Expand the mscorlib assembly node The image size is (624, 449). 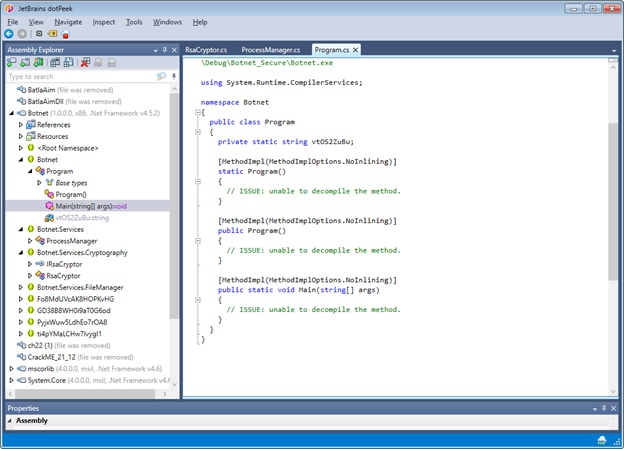(x=12, y=368)
